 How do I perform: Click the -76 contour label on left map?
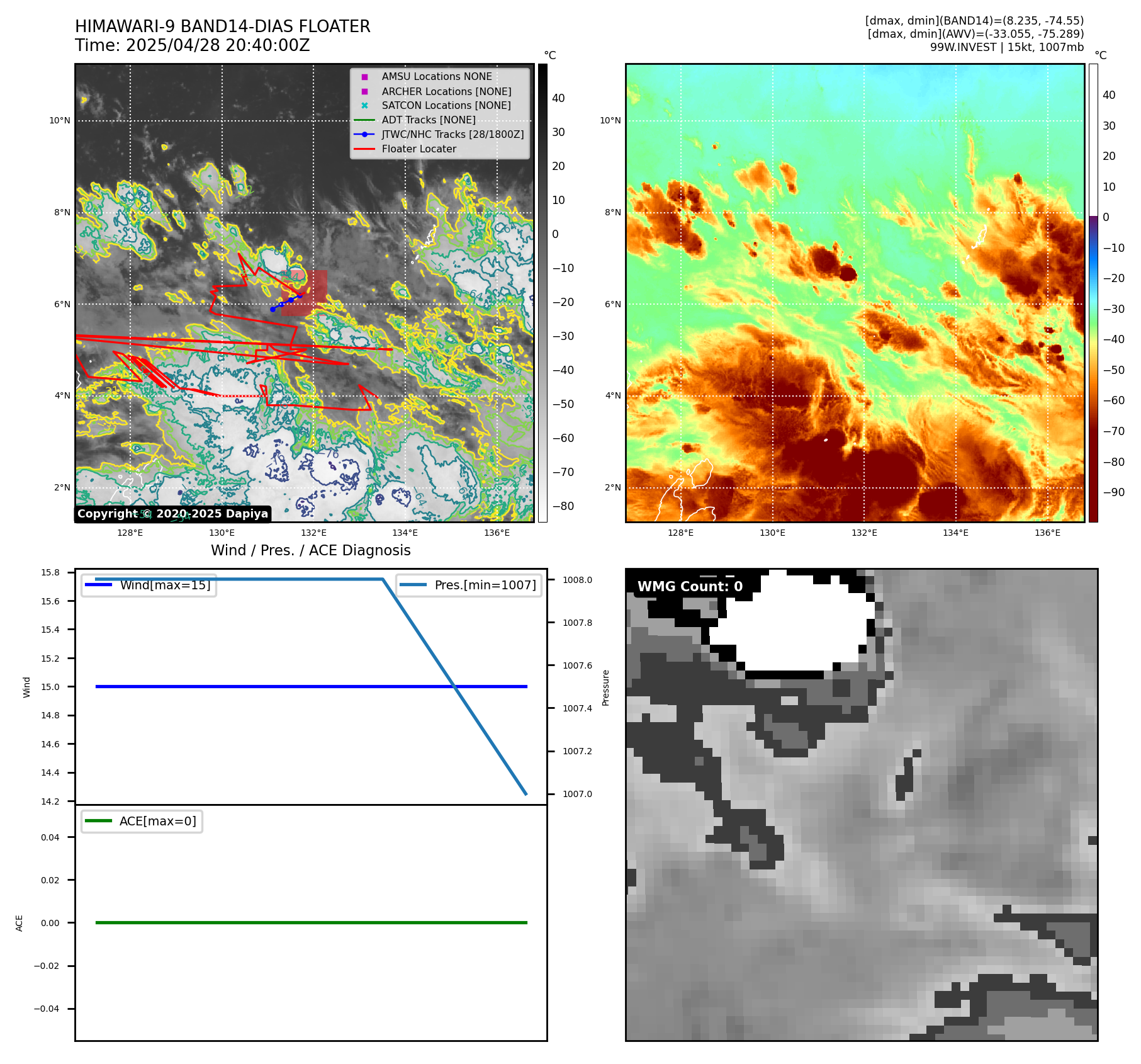[329, 453]
